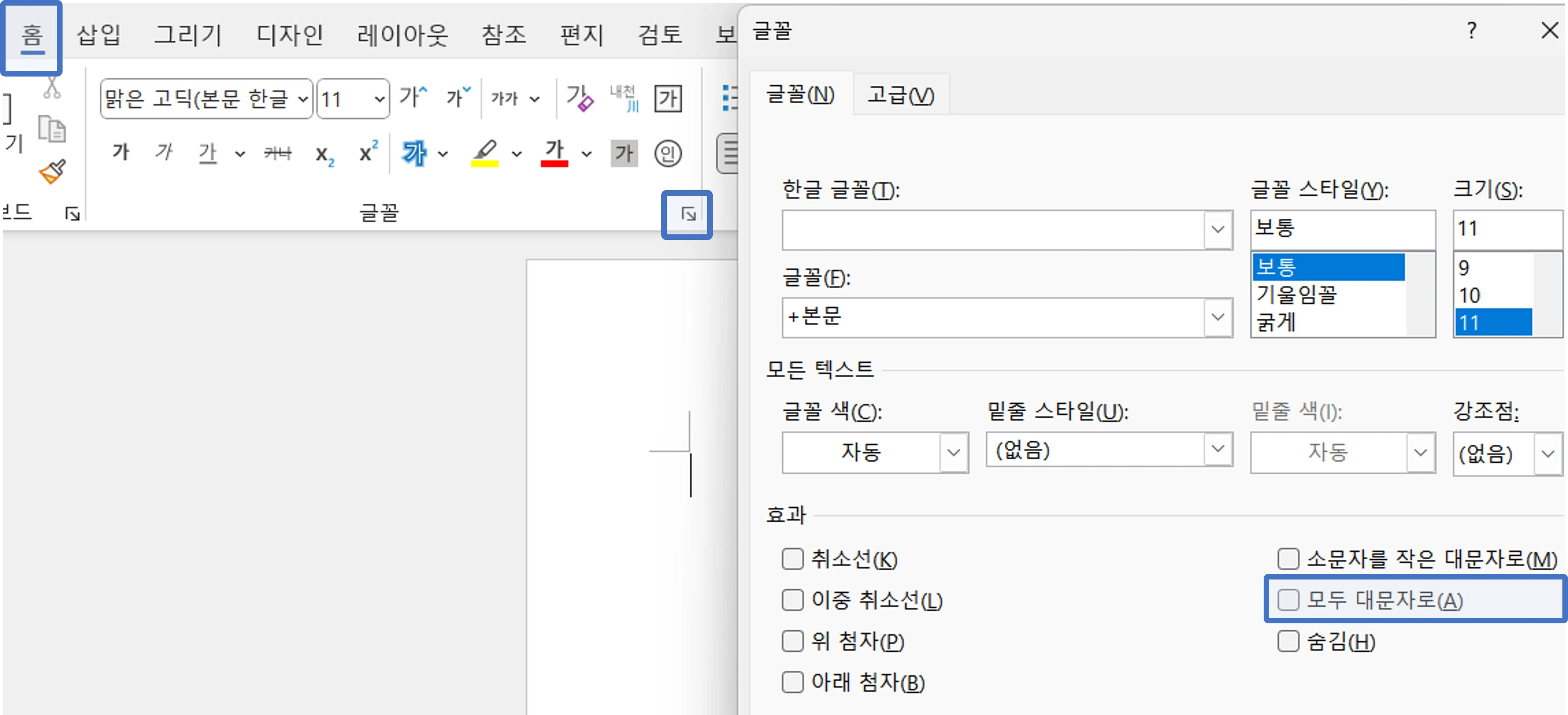Screen dimensions: 1568x715
Task: Open the 검토 ribbon tab
Action: pos(660,35)
